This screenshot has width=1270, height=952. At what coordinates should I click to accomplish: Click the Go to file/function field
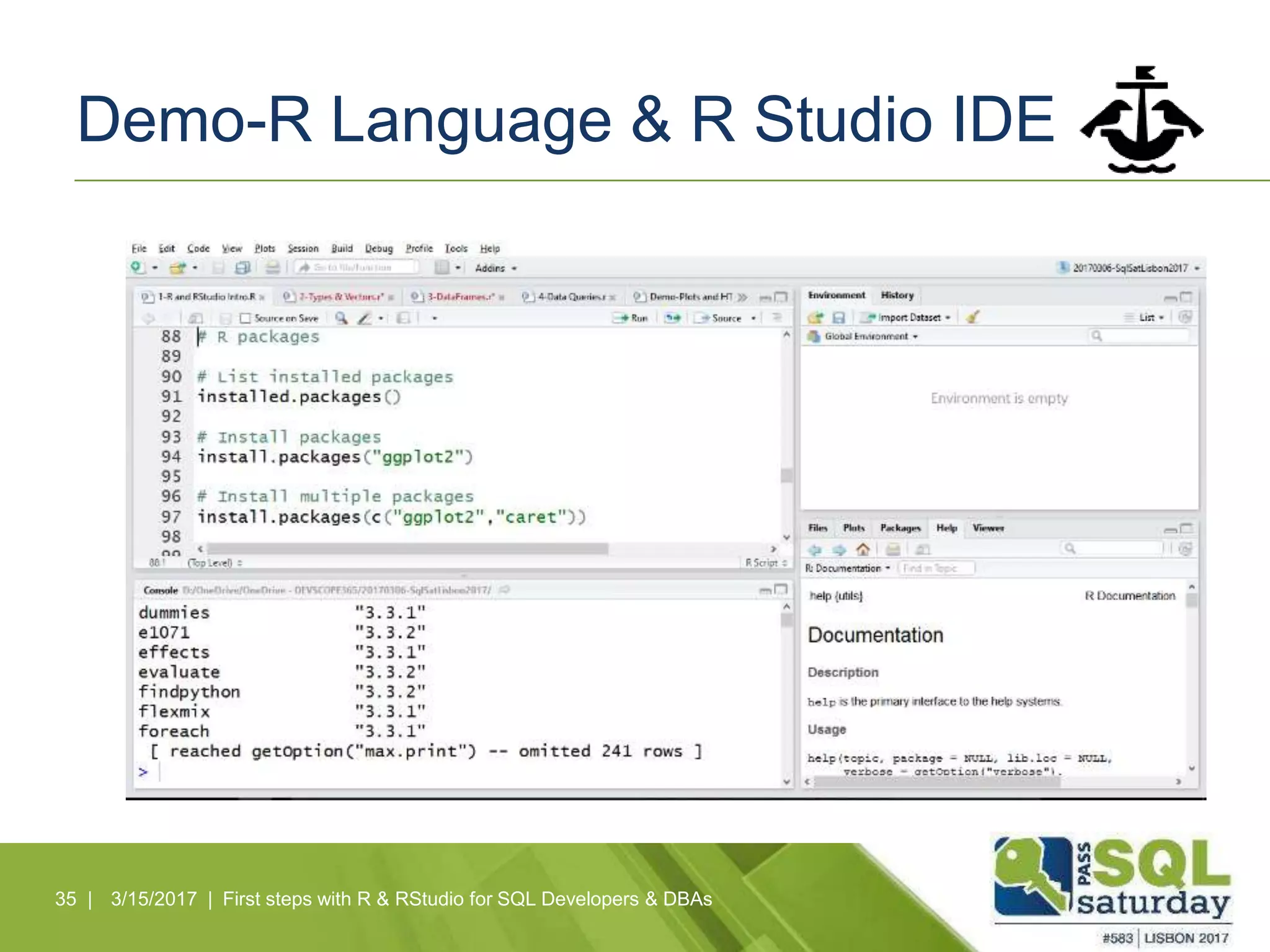point(356,268)
